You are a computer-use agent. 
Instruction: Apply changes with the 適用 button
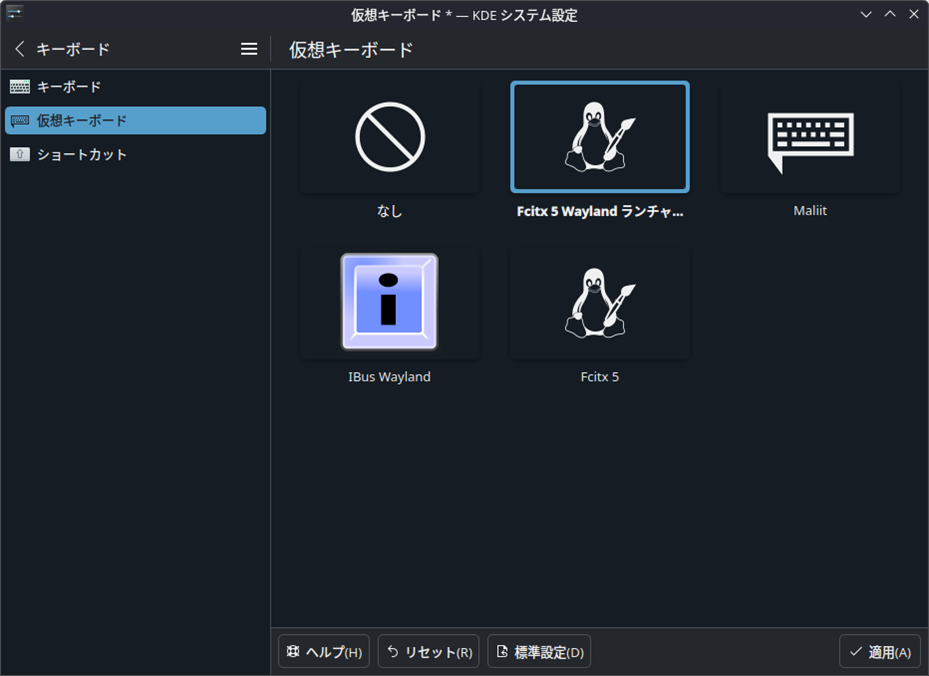click(x=879, y=651)
